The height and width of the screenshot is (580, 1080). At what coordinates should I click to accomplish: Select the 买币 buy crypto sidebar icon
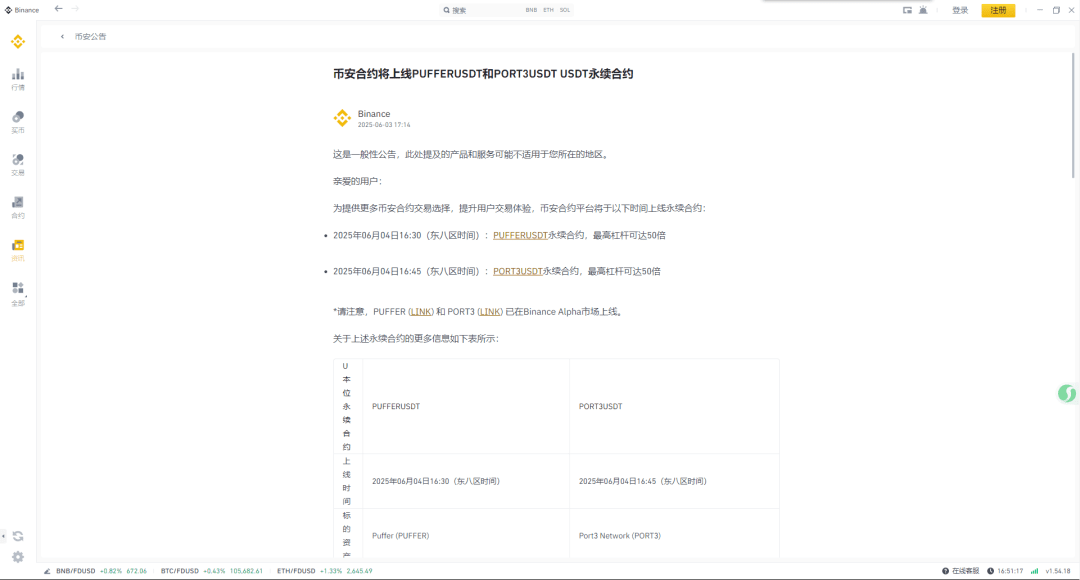pos(17,121)
